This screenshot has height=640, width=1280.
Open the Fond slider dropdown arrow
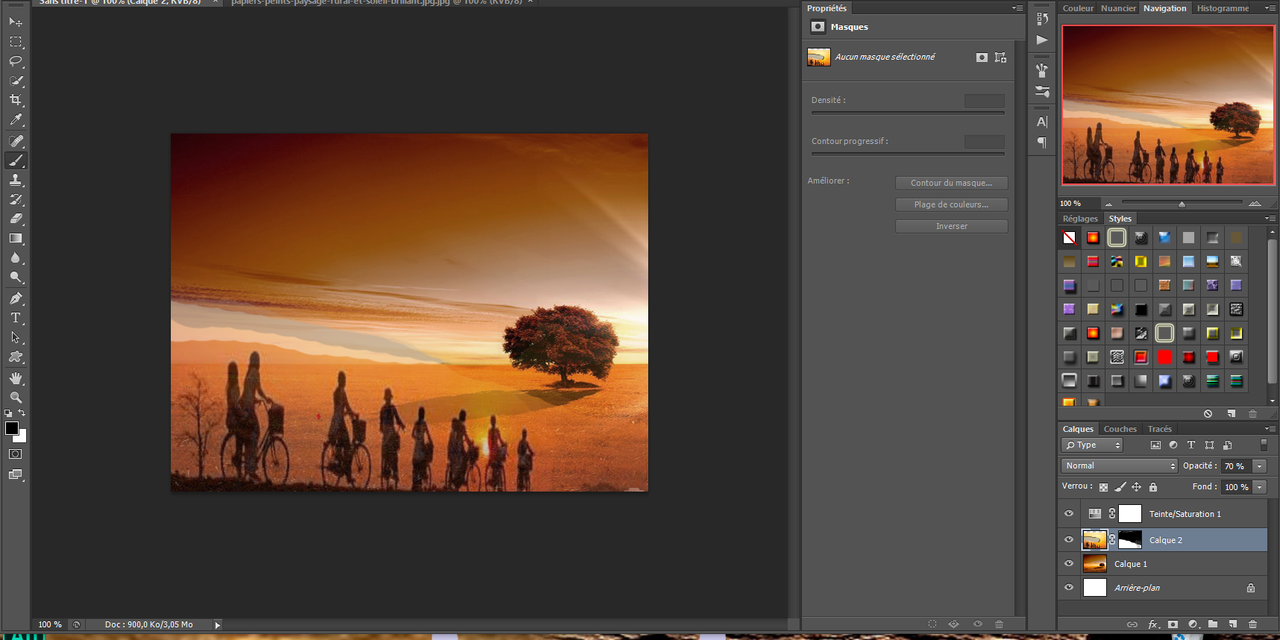(1260, 487)
